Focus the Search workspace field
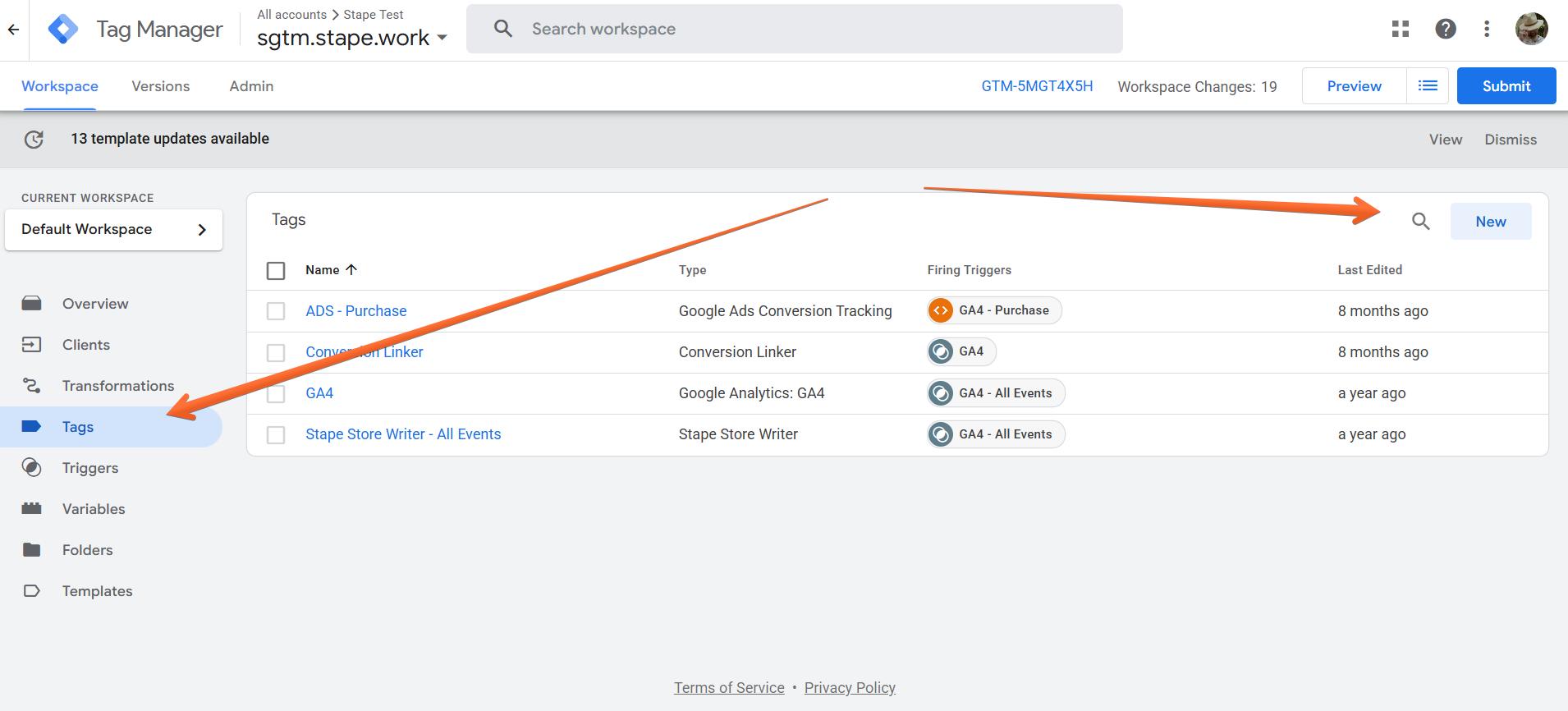Image resolution: width=1568 pixels, height=711 pixels. point(795,29)
